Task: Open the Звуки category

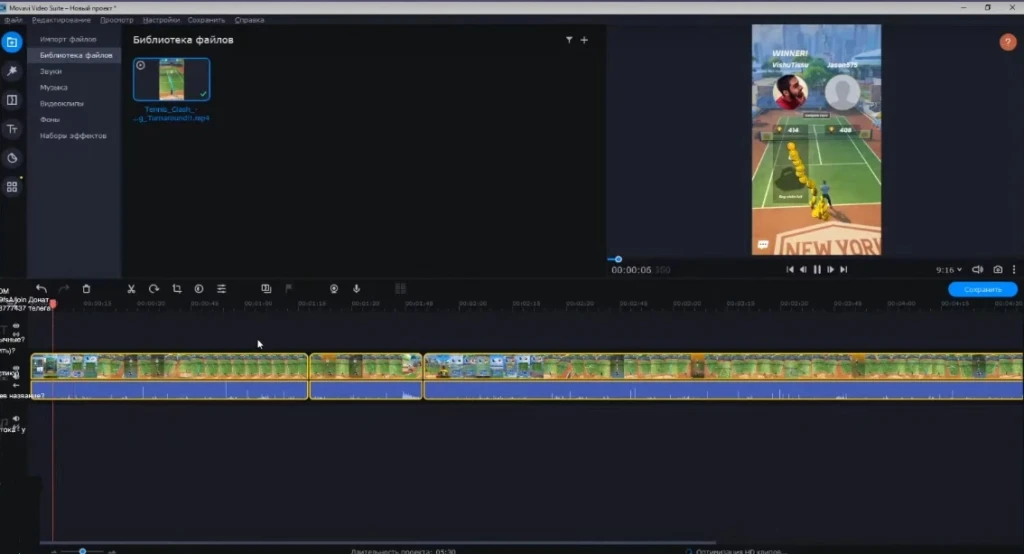Action: tap(50, 71)
